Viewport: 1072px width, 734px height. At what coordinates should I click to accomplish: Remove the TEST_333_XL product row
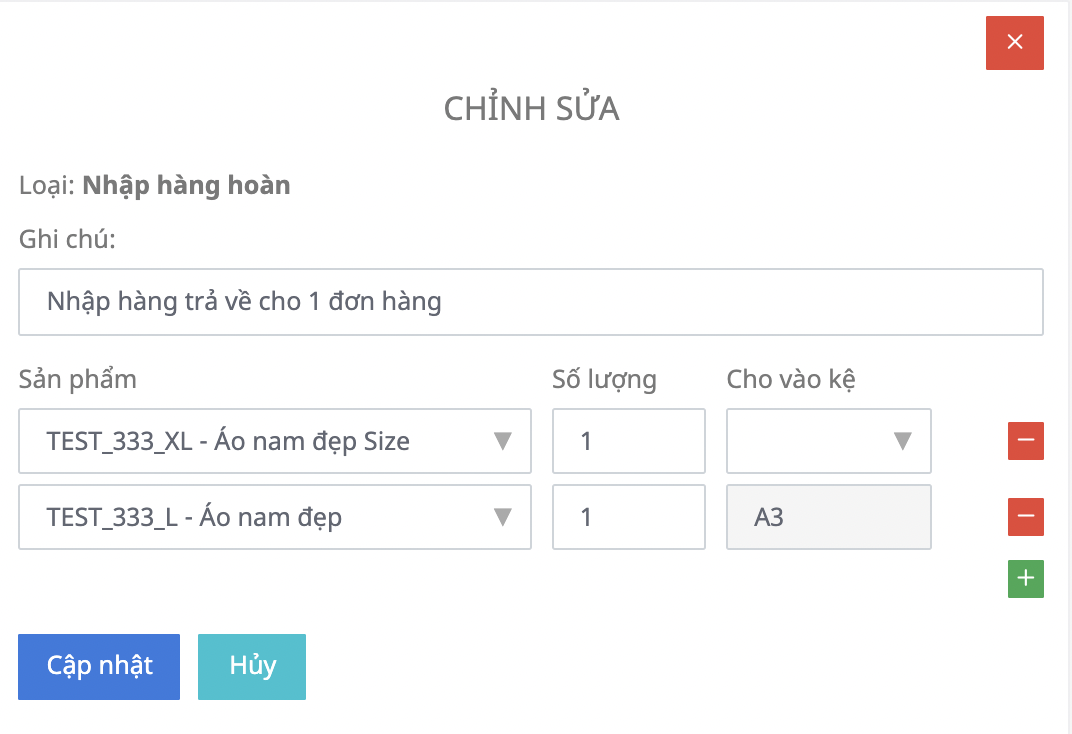point(1025,440)
